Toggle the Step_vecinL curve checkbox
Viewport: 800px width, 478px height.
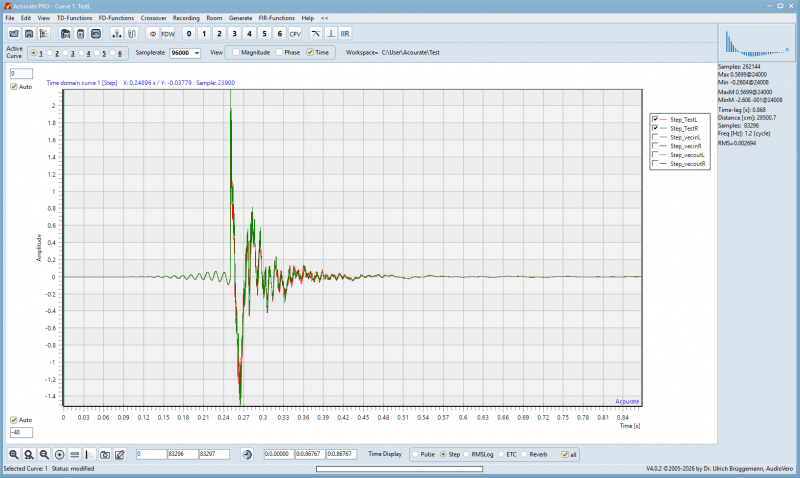[655, 137]
